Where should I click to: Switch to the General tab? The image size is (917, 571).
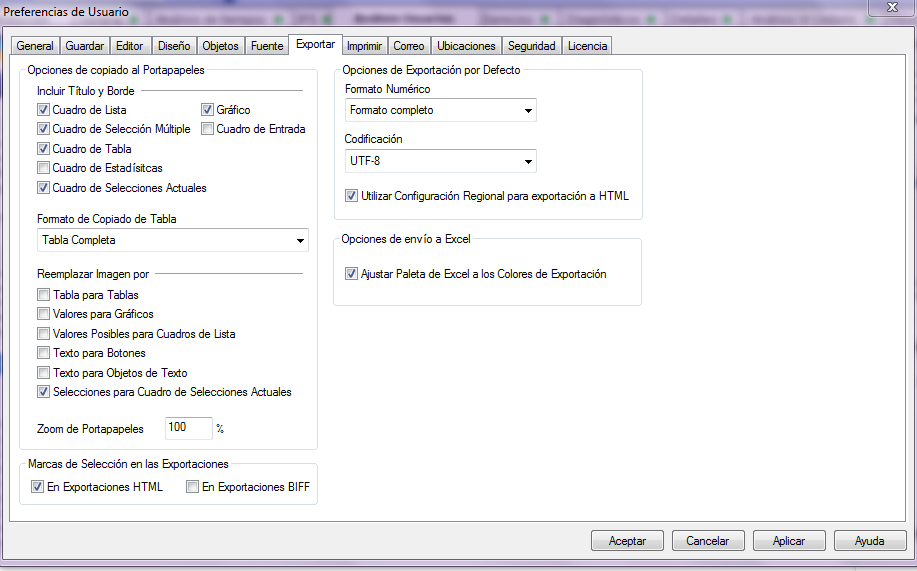click(x=35, y=46)
